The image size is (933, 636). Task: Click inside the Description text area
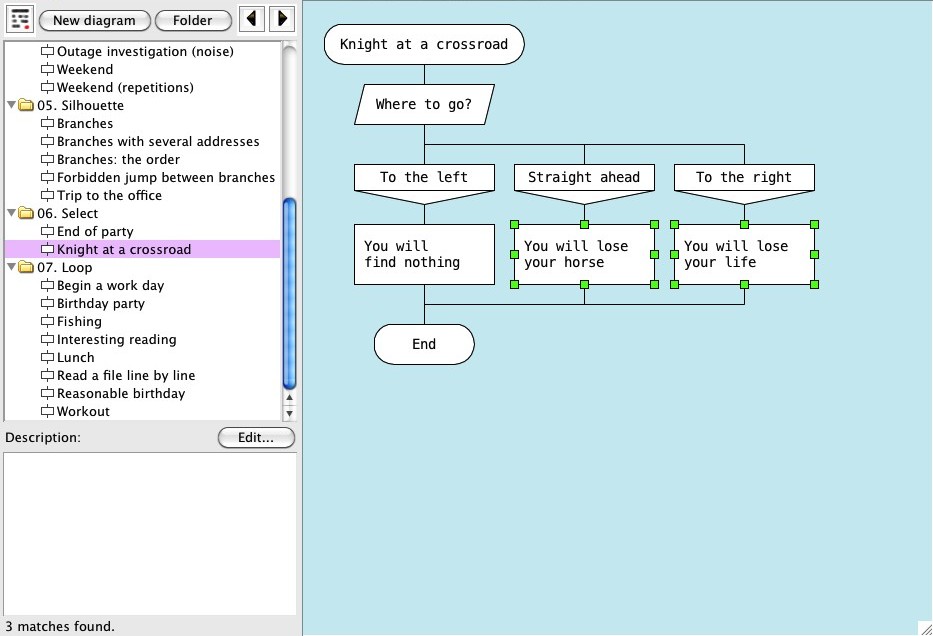pyautogui.click(x=150, y=530)
